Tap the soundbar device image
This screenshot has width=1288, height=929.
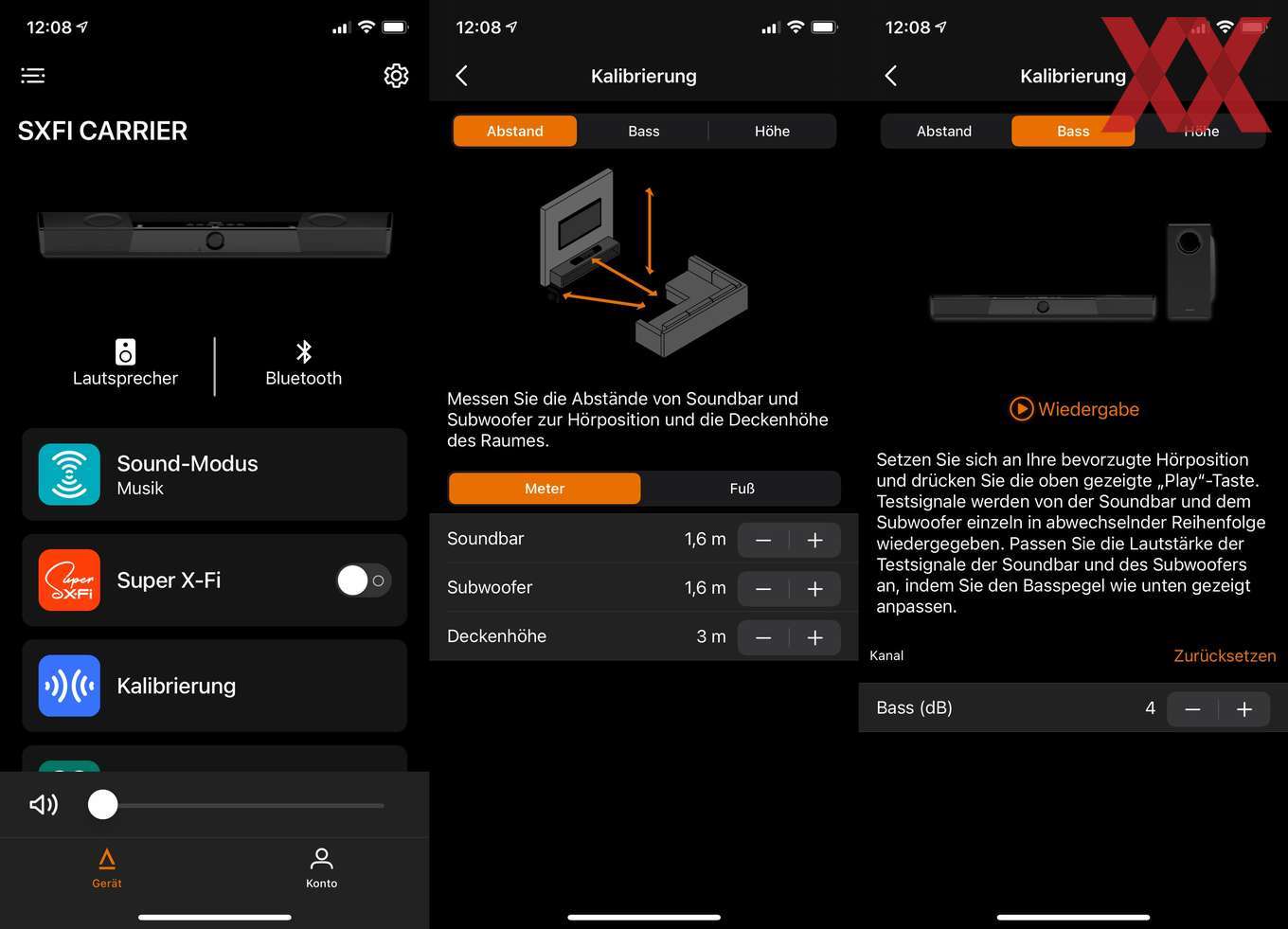coord(215,234)
